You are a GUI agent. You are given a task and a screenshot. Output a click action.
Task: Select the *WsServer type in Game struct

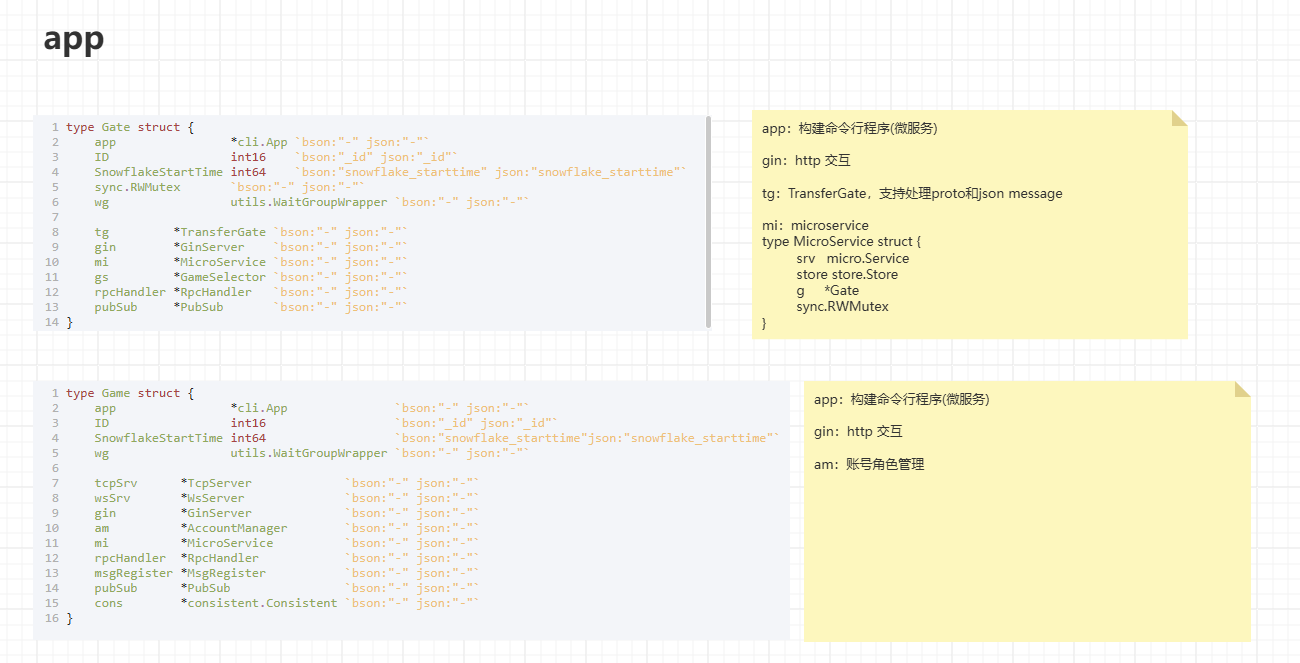point(213,498)
